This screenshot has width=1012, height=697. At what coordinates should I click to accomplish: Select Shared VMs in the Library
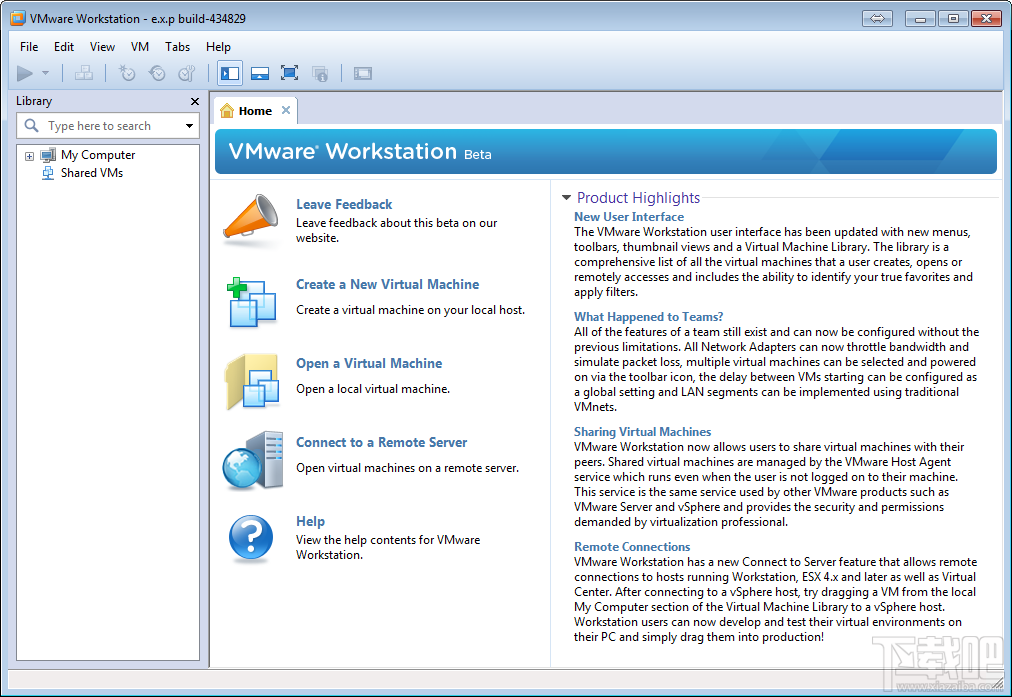[94, 172]
